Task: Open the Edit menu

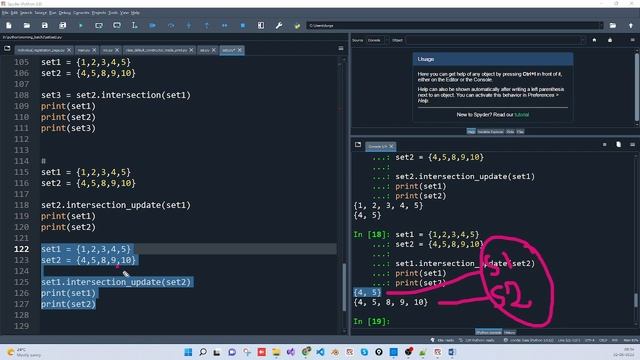Action: [x=14, y=13]
